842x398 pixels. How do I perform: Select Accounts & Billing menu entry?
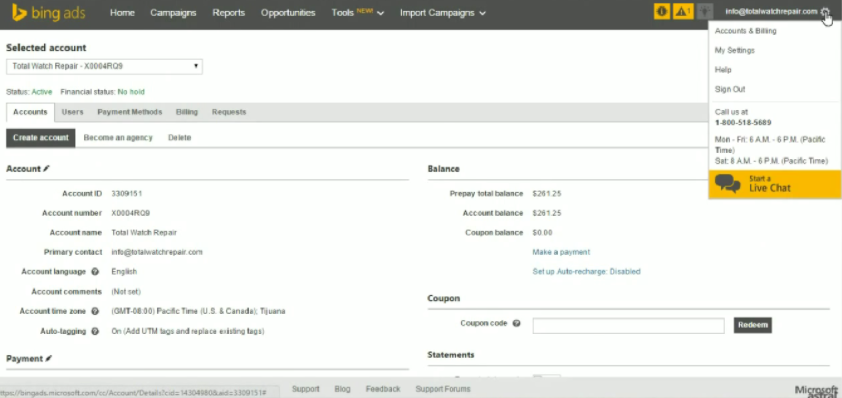point(745,31)
